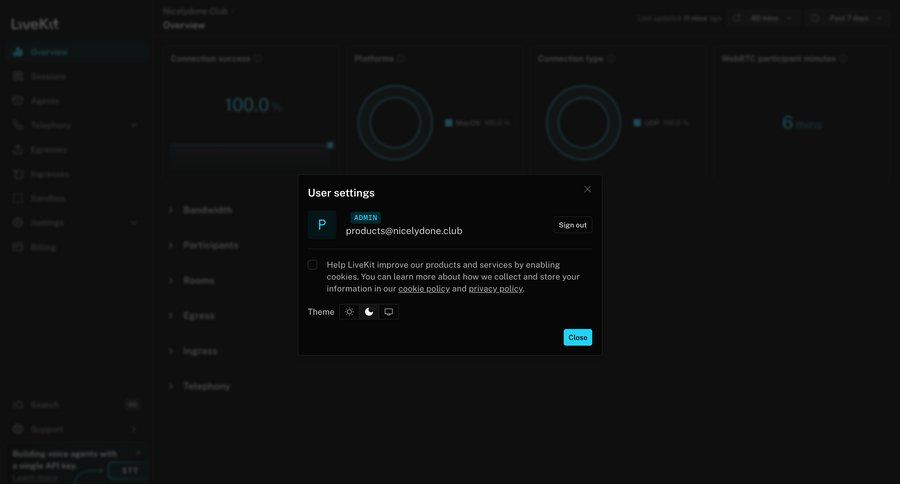Image resolution: width=900 pixels, height=484 pixels.
Task: Click the Telephony phone icon in sidebar
Action: pyautogui.click(x=18, y=125)
